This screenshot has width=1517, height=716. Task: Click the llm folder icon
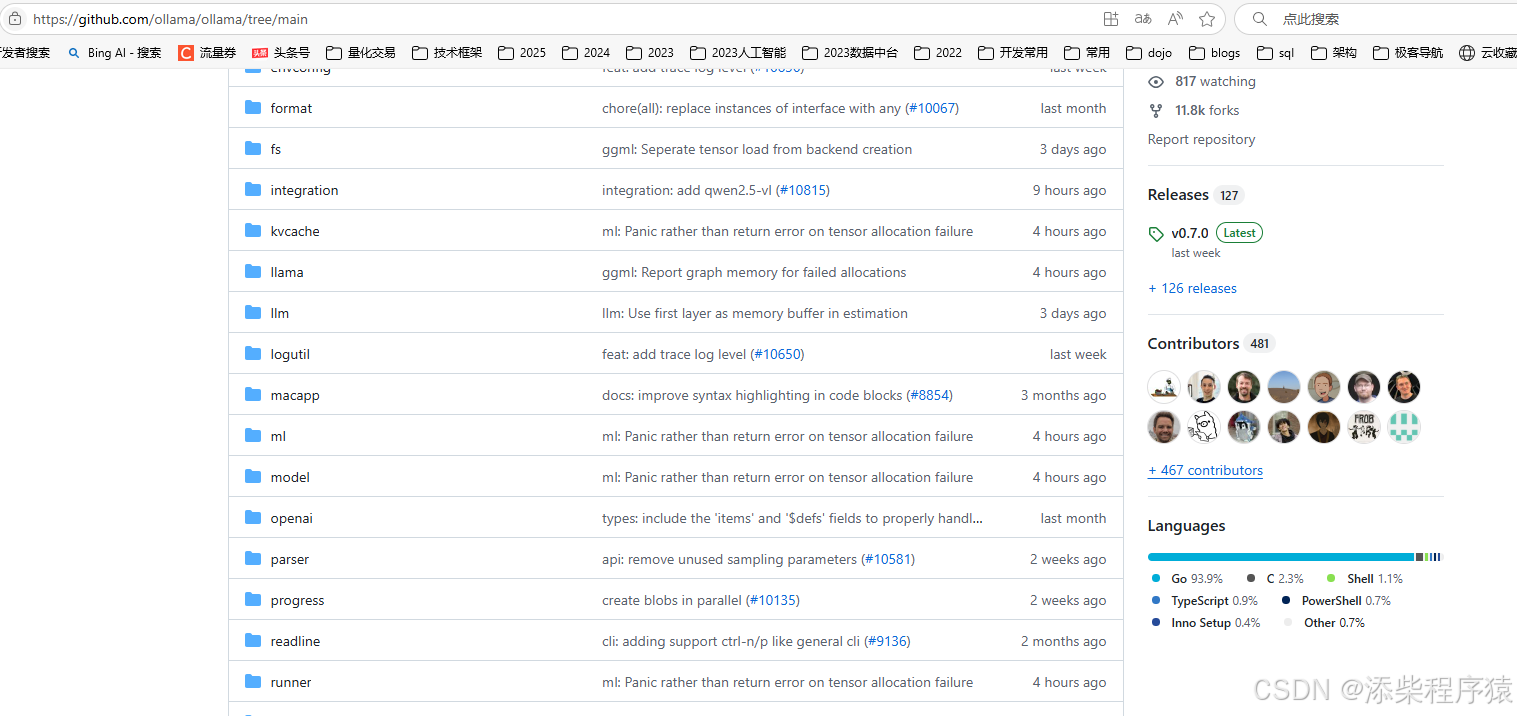coord(253,312)
